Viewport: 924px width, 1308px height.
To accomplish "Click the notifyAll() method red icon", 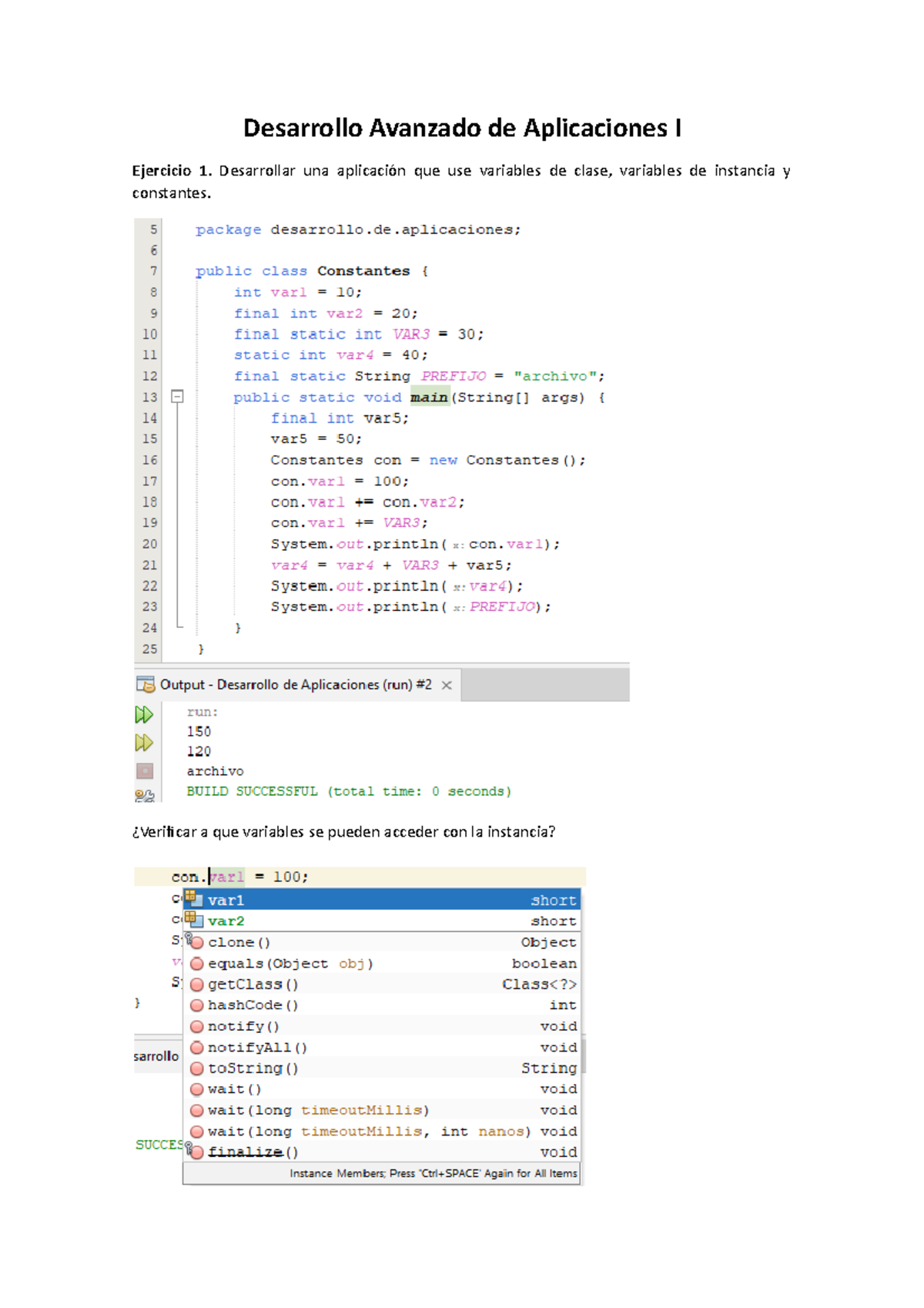I will tap(197, 1047).
